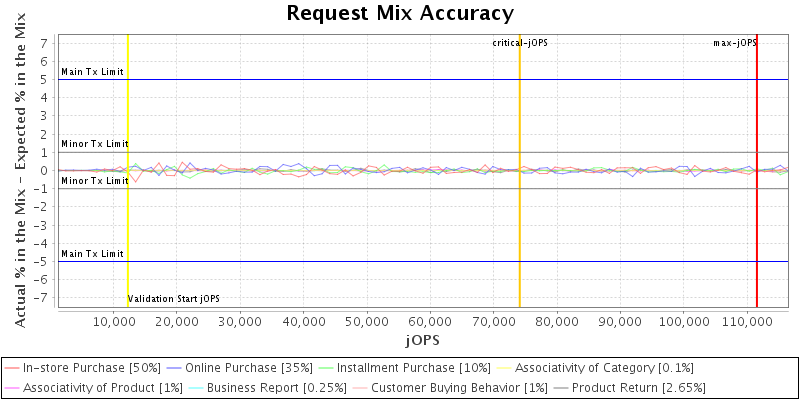The height and width of the screenshot is (400, 800).
Task: Click the 100,000 tick on x-axis
Action: [682, 321]
